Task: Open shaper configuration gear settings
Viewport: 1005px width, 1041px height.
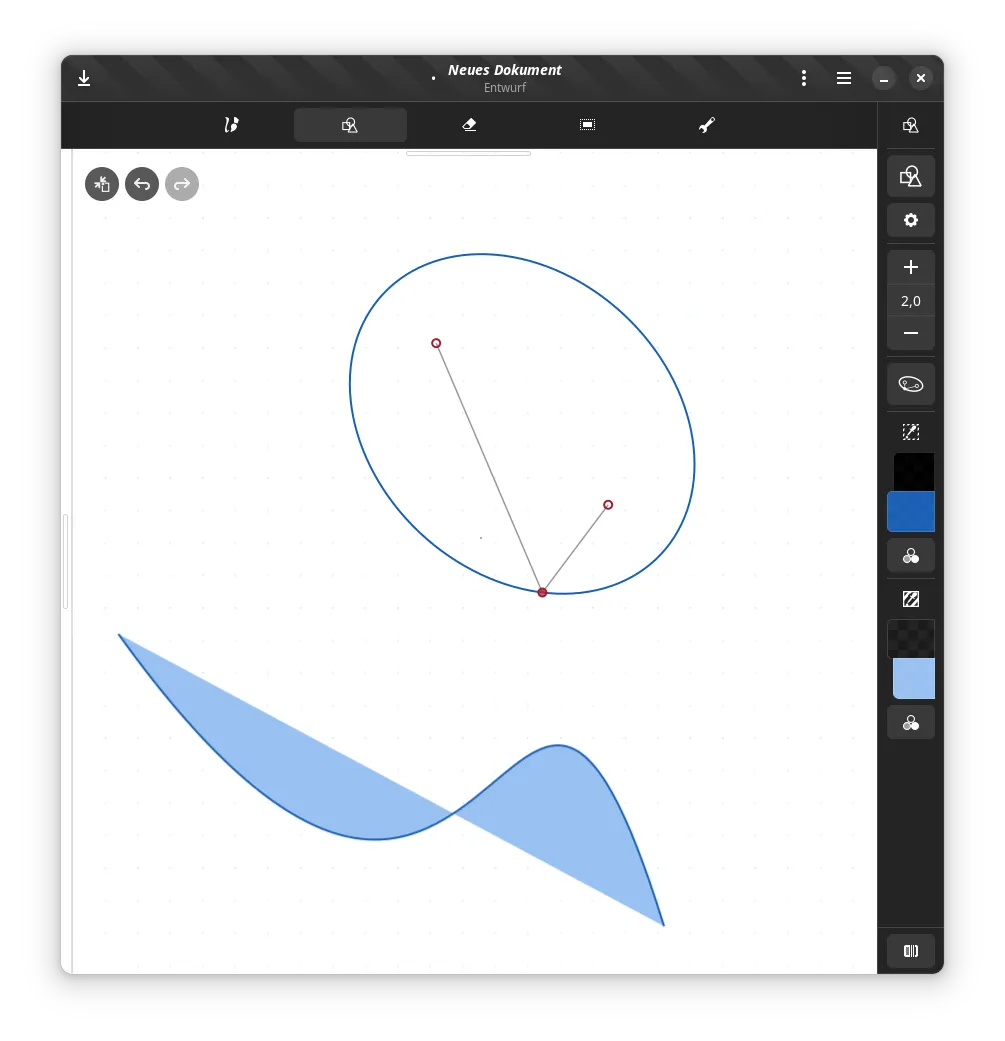Action: (911, 220)
